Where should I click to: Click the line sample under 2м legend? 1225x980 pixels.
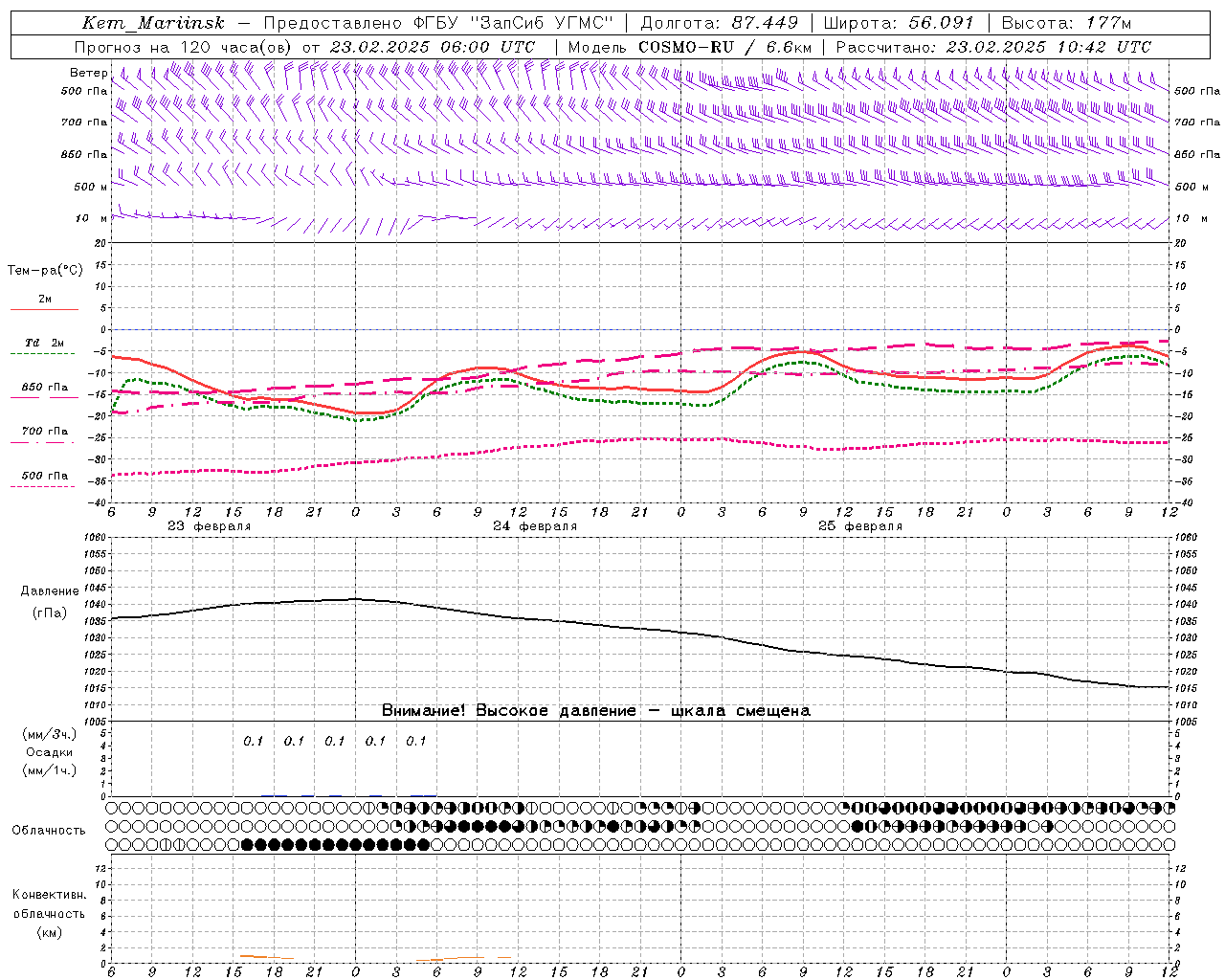point(44,309)
